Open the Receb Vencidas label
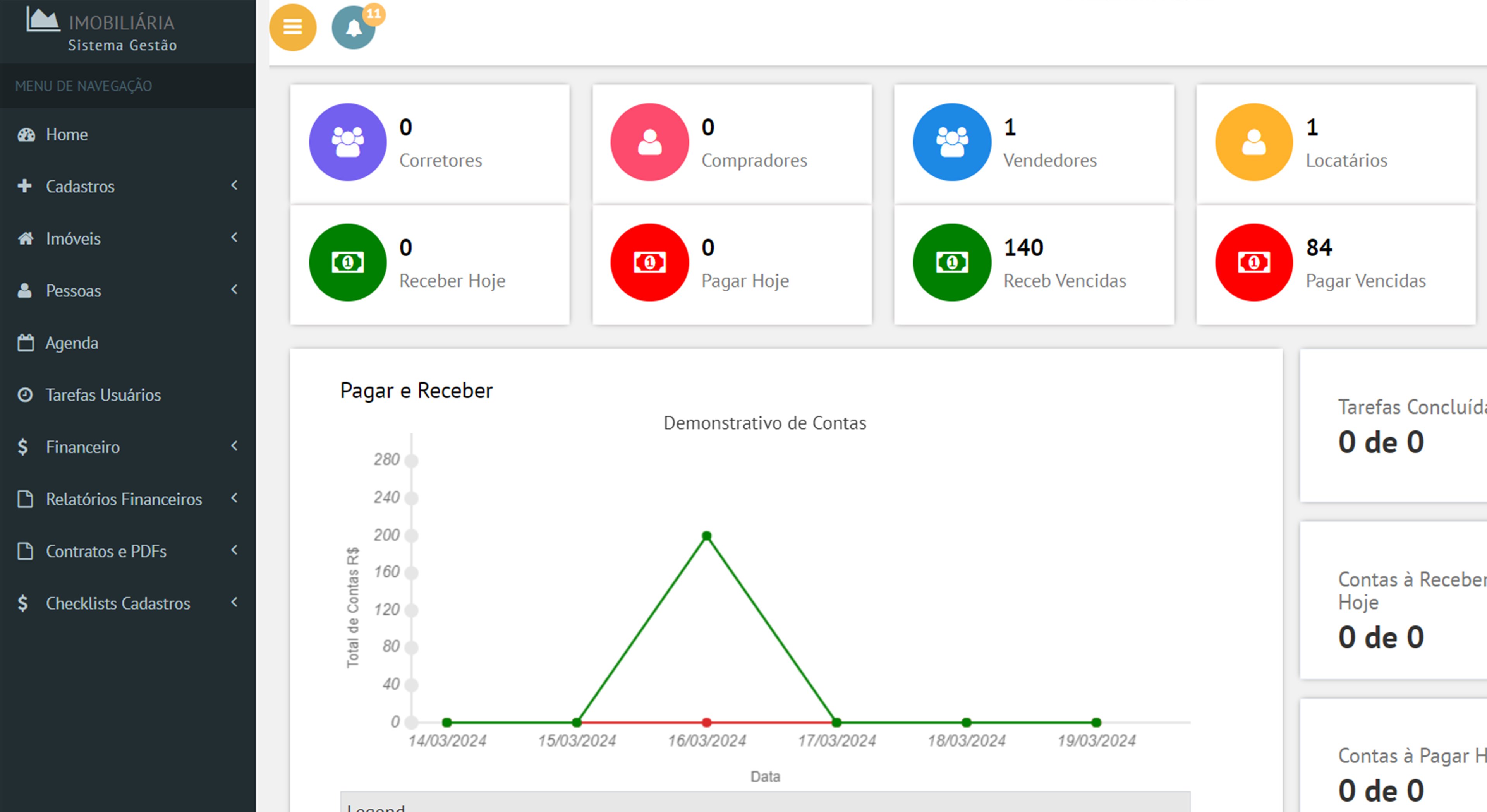1487x812 pixels. pyautogui.click(x=1065, y=281)
